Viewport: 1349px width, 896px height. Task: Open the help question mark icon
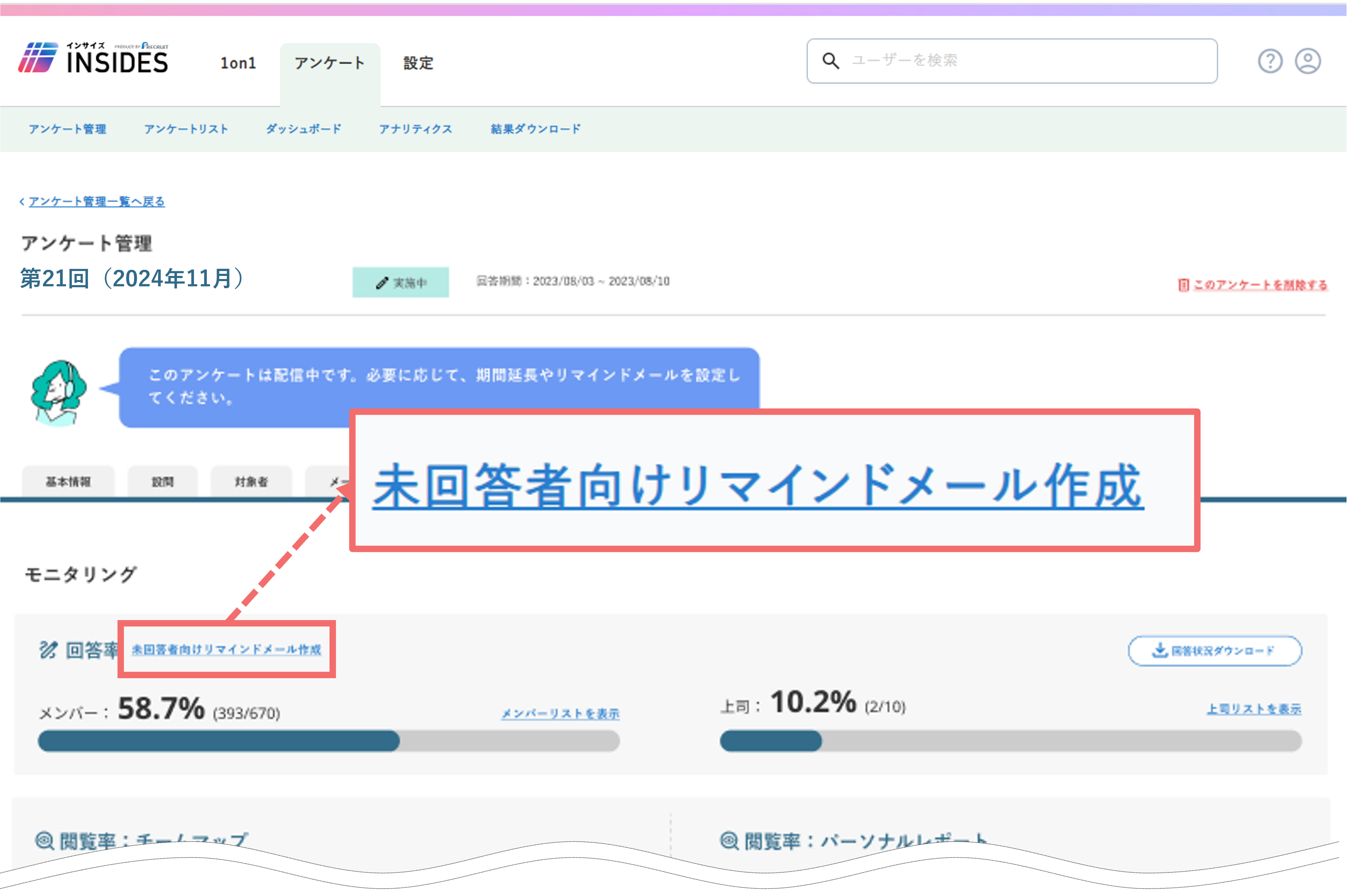[x=1269, y=61]
